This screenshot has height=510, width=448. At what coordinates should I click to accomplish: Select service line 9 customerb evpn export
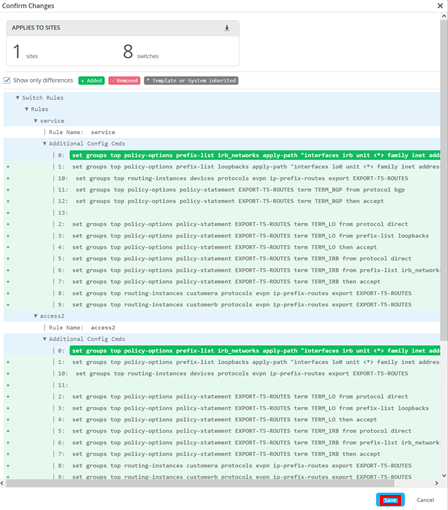coord(242,305)
